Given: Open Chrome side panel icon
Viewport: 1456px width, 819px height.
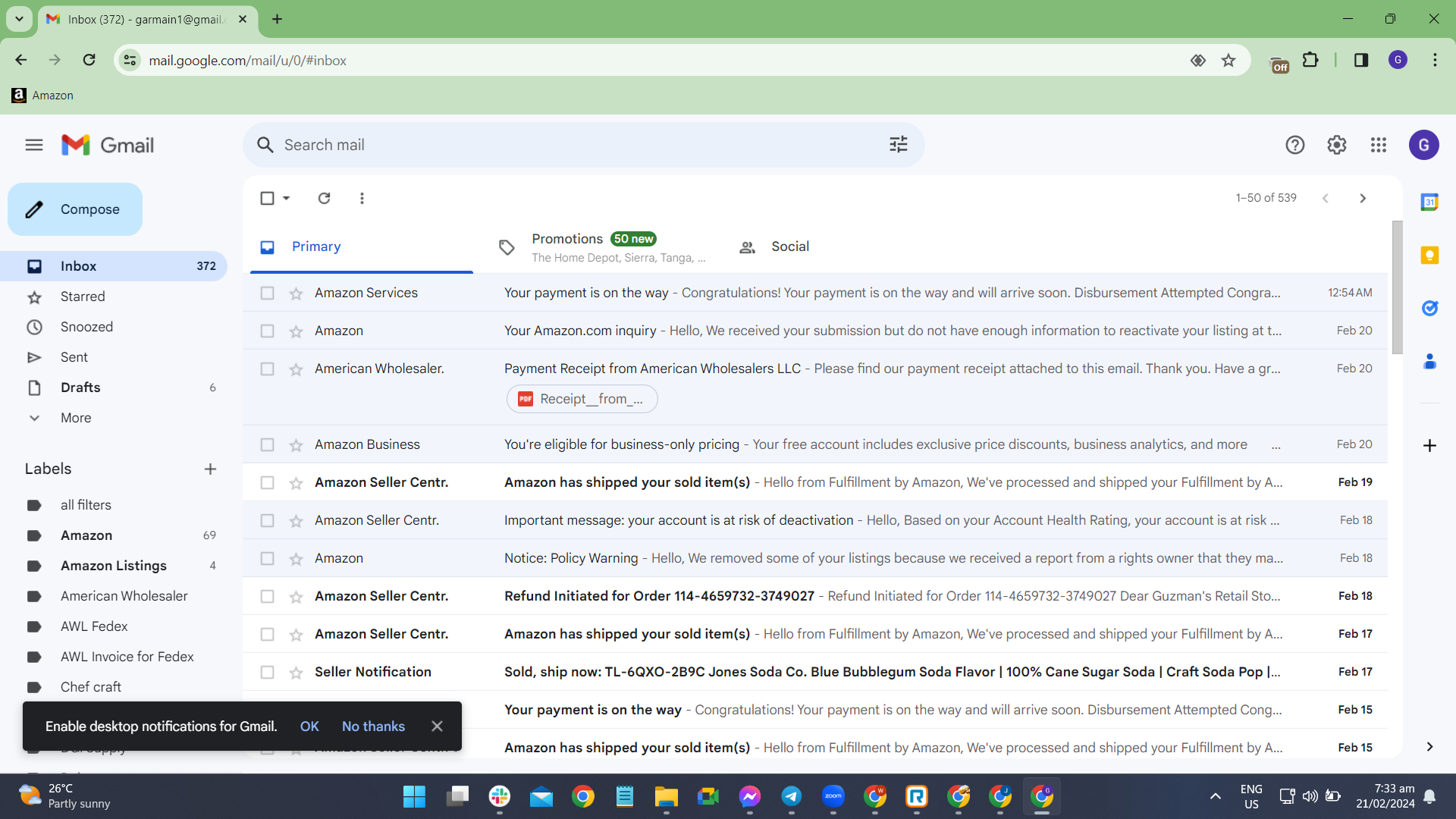Looking at the screenshot, I should pos(1361,60).
